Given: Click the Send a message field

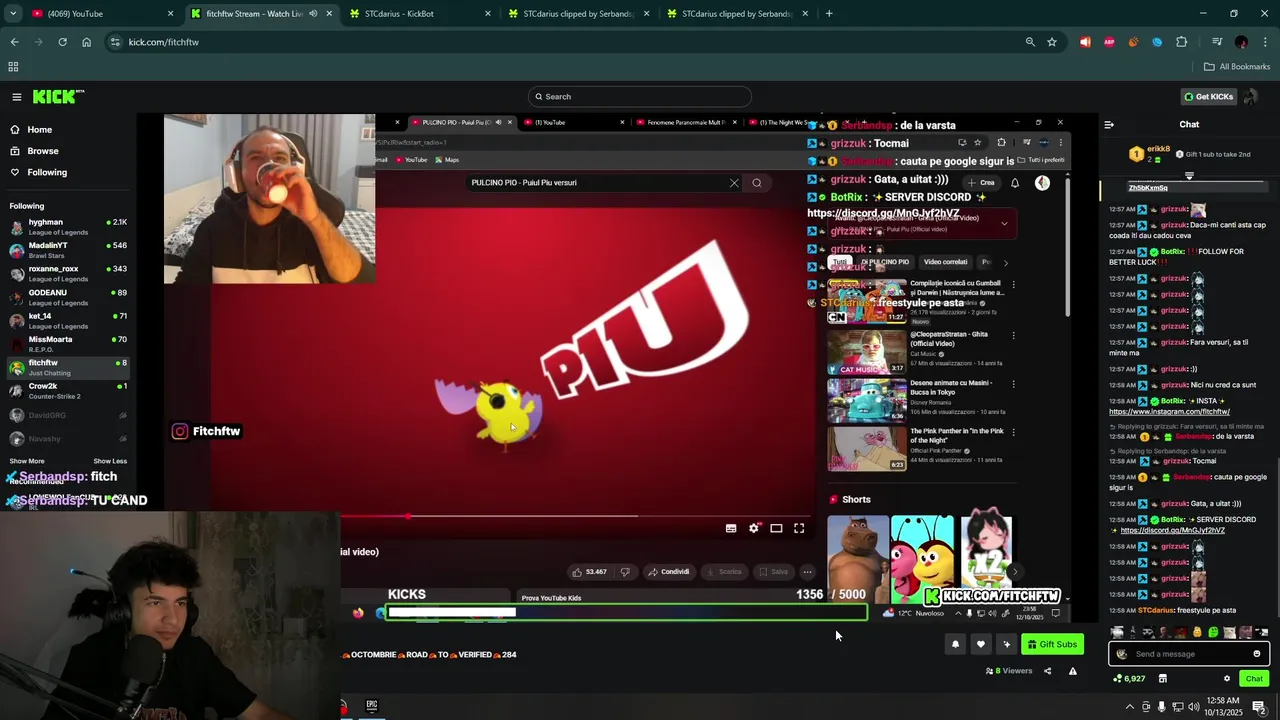Looking at the screenshot, I should coord(1188,654).
